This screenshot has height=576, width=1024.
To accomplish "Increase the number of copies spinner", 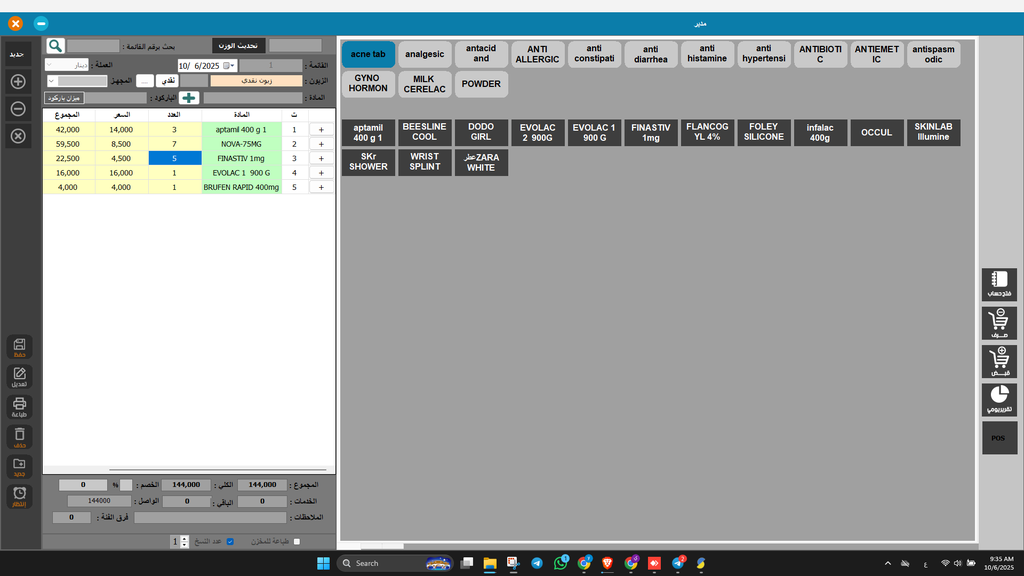I will coord(184,538).
